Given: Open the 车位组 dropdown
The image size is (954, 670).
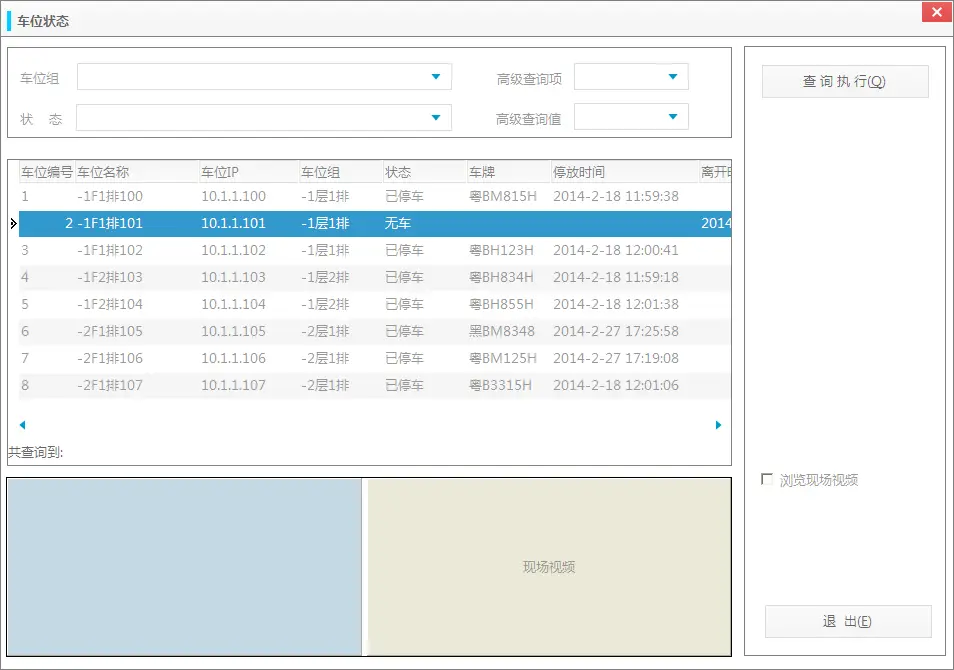Looking at the screenshot, I should 435,76.
